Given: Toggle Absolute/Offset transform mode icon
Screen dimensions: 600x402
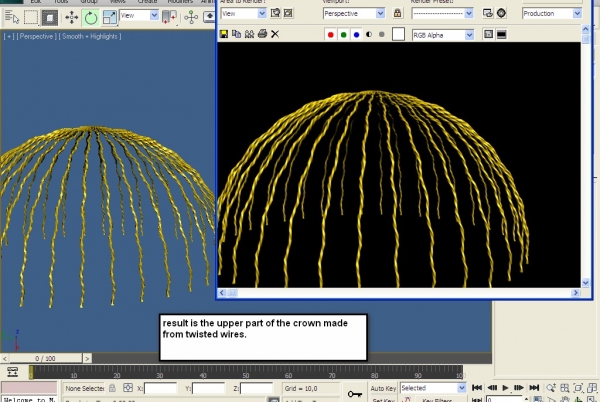Looking at the screenshot, I should click(128, 388).
